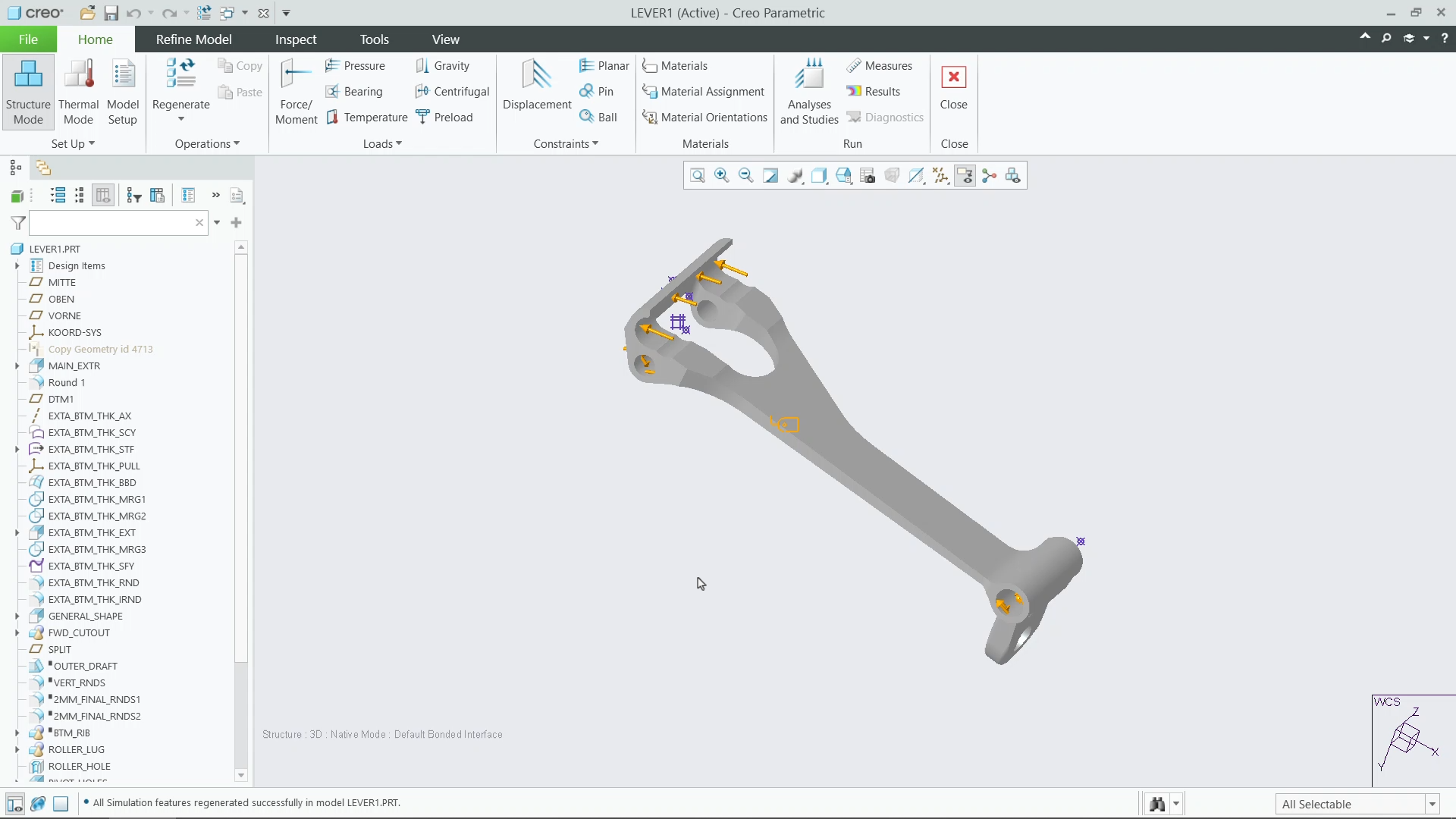
Task: Open the Set Up group dropdown
Action: (73, 144)
